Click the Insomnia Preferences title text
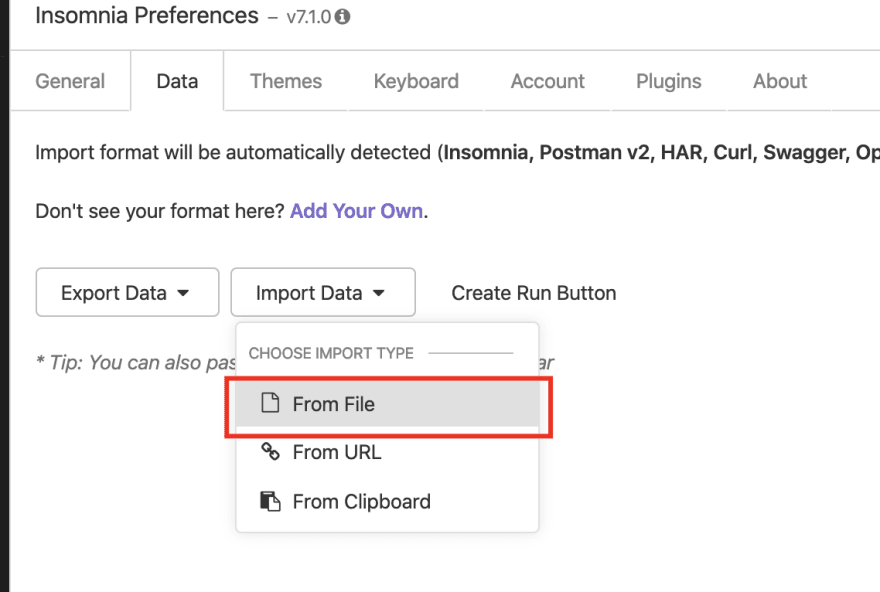The image size is (880, 592). coord(147,16)
